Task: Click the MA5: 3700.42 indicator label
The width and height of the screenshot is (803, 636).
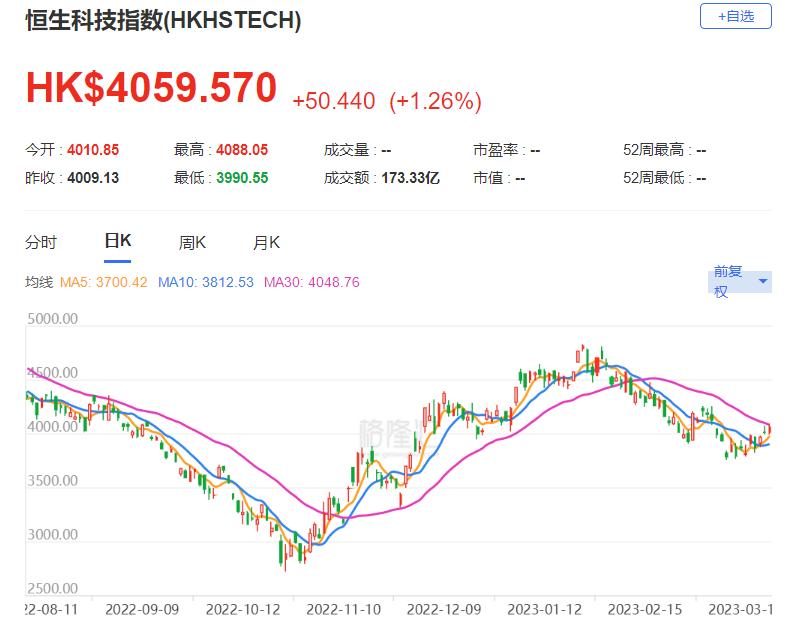Action: [x=103, y=282]
